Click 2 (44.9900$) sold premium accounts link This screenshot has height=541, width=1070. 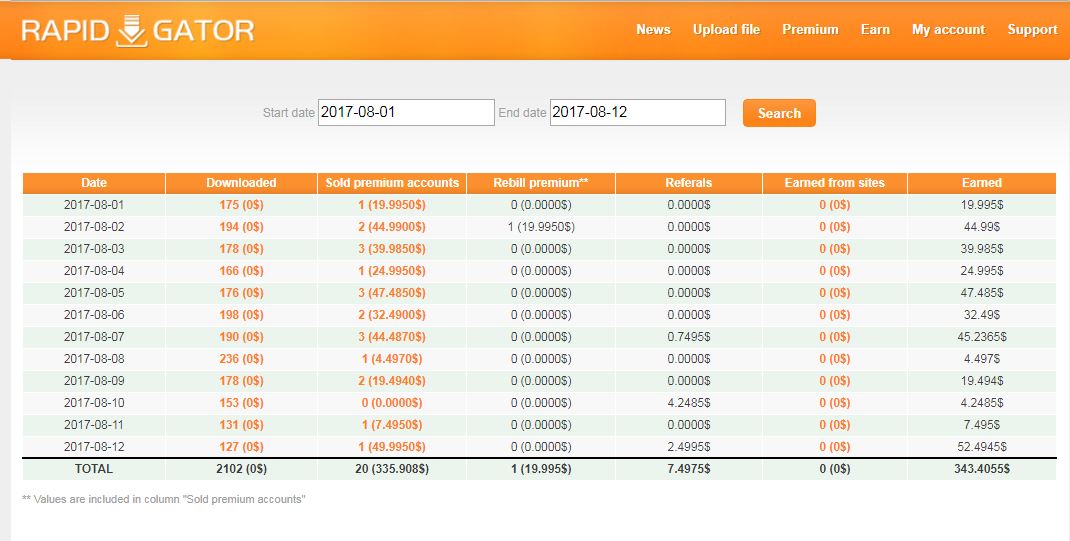click(392, 227)
